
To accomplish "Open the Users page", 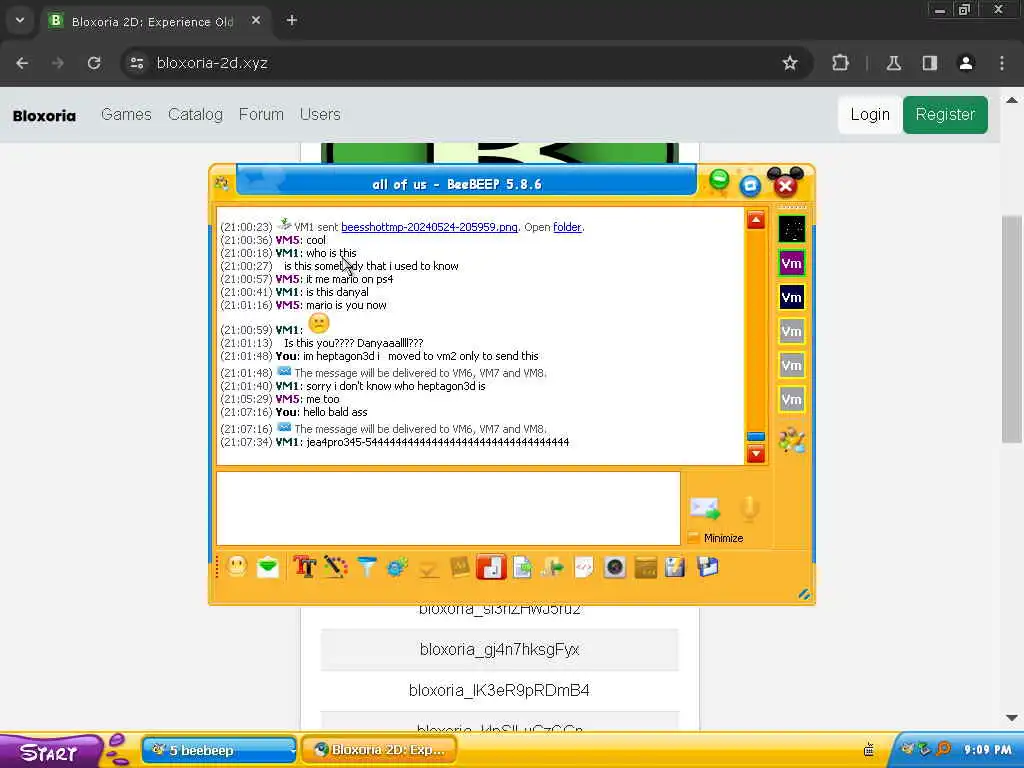I will point(320,114).
